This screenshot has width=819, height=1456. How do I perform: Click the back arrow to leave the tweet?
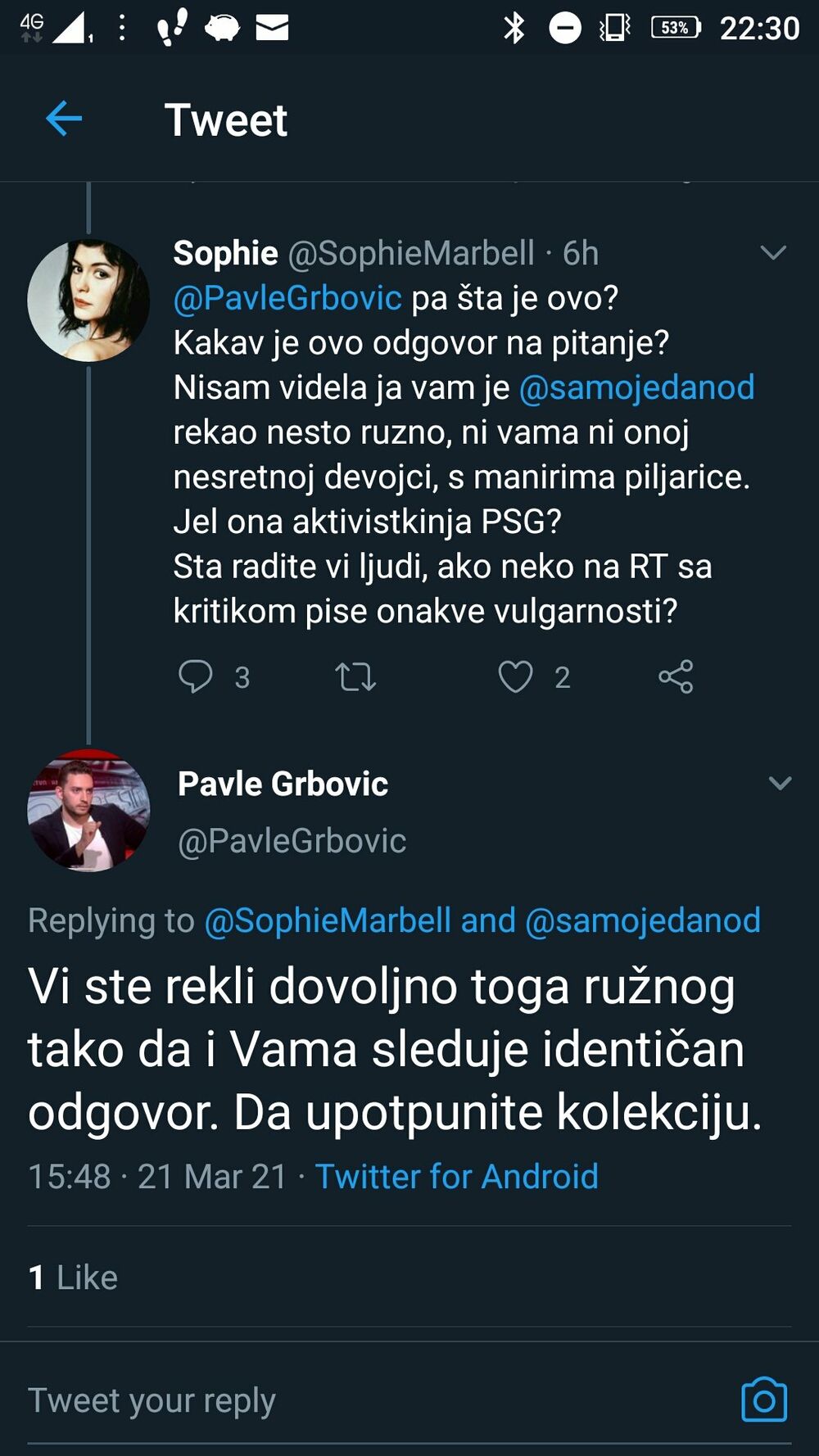[62, 120]
